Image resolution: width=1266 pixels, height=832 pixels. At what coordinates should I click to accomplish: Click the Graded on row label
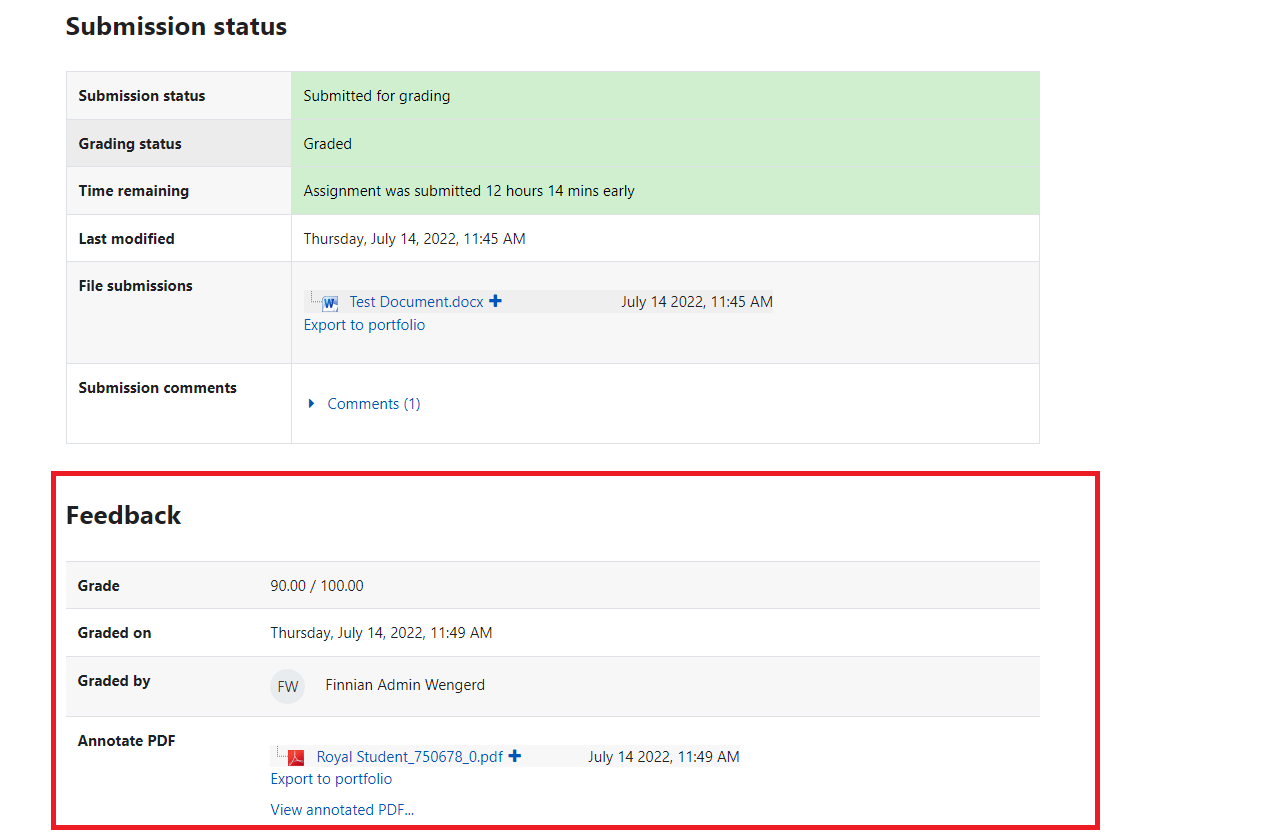(115, 633)
